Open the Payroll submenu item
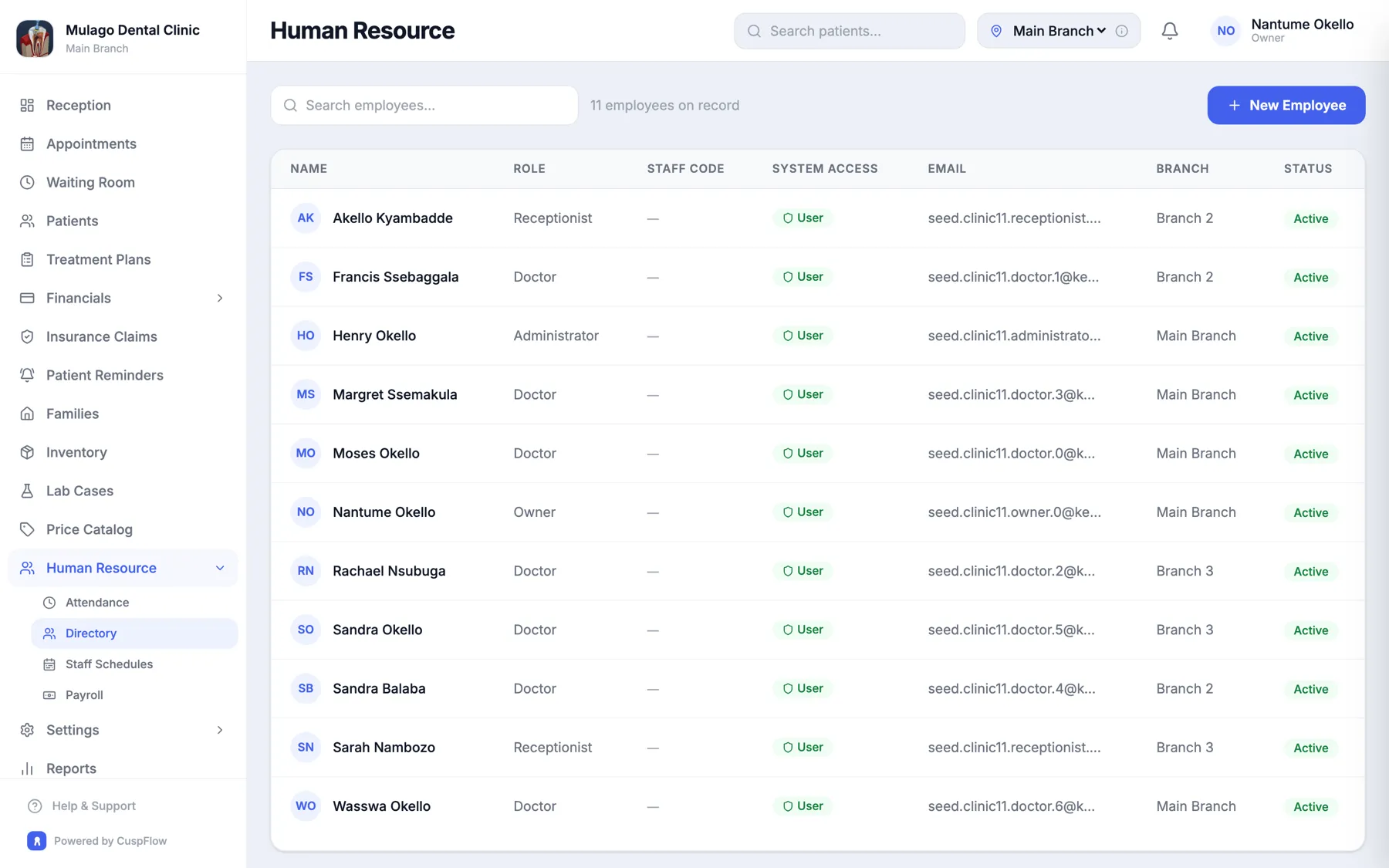1389x868 pixels. (x=134, y=695)
